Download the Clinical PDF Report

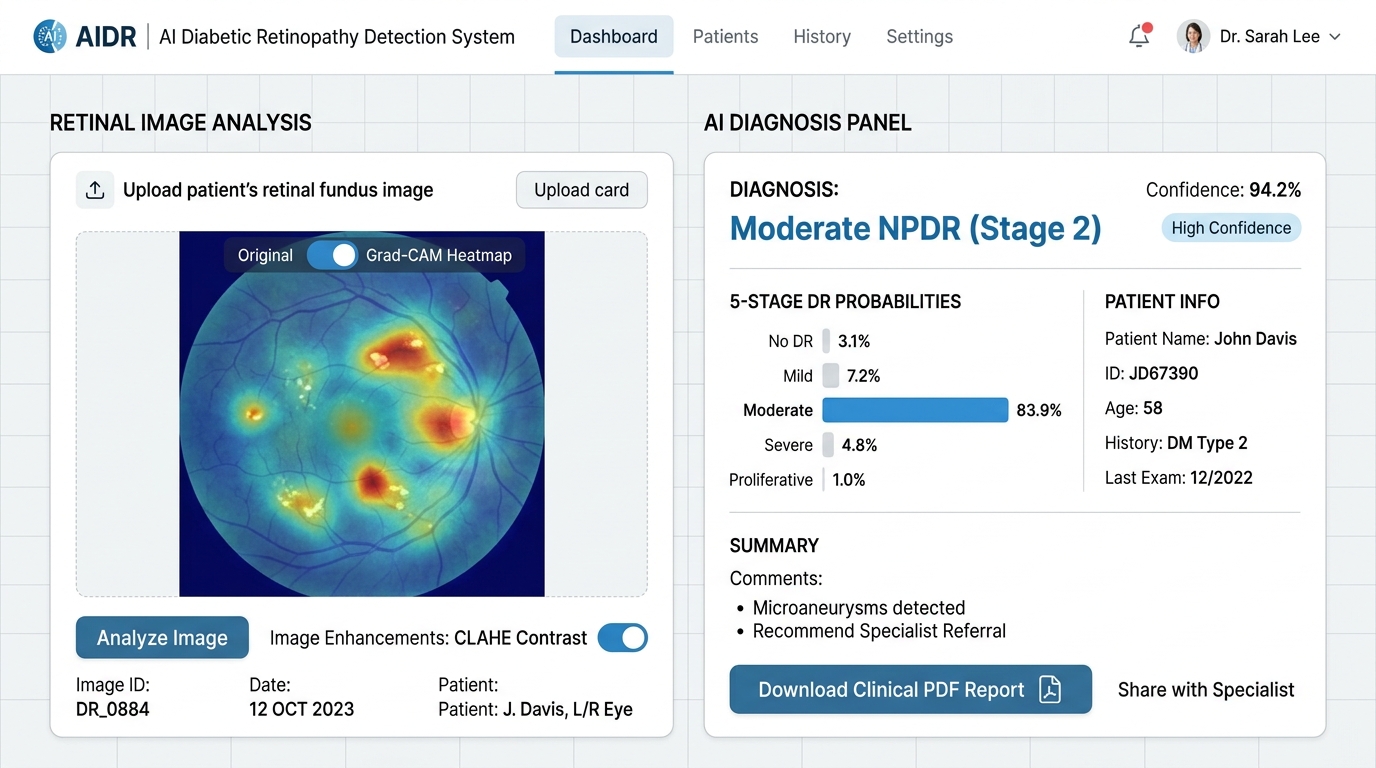tap(911, 690)
